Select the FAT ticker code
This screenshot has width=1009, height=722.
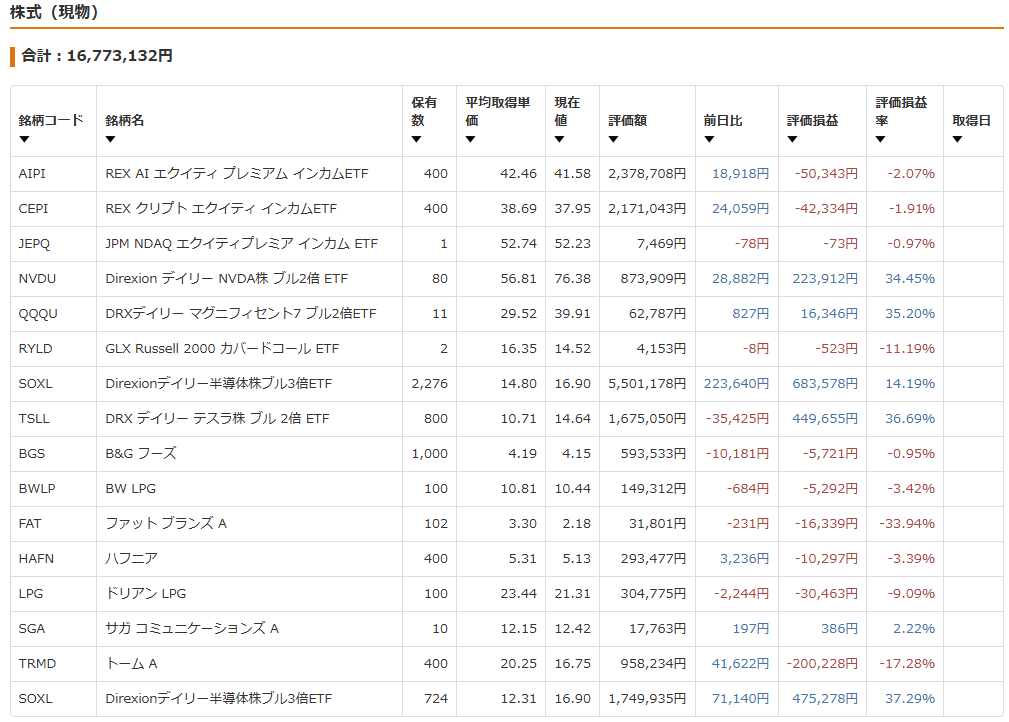point(30,523)
